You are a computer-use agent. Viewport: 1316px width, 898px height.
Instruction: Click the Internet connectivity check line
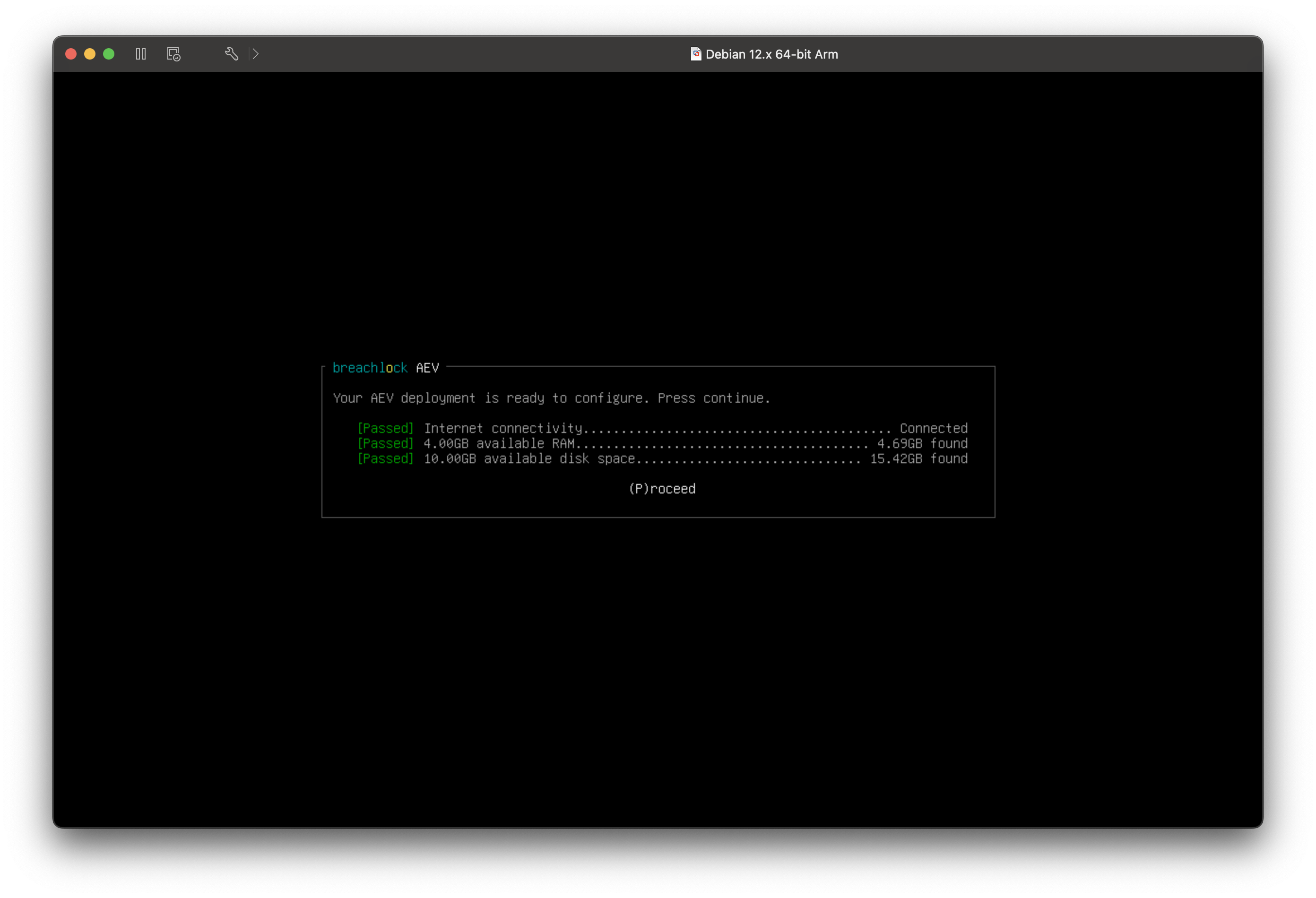point(662,429)
